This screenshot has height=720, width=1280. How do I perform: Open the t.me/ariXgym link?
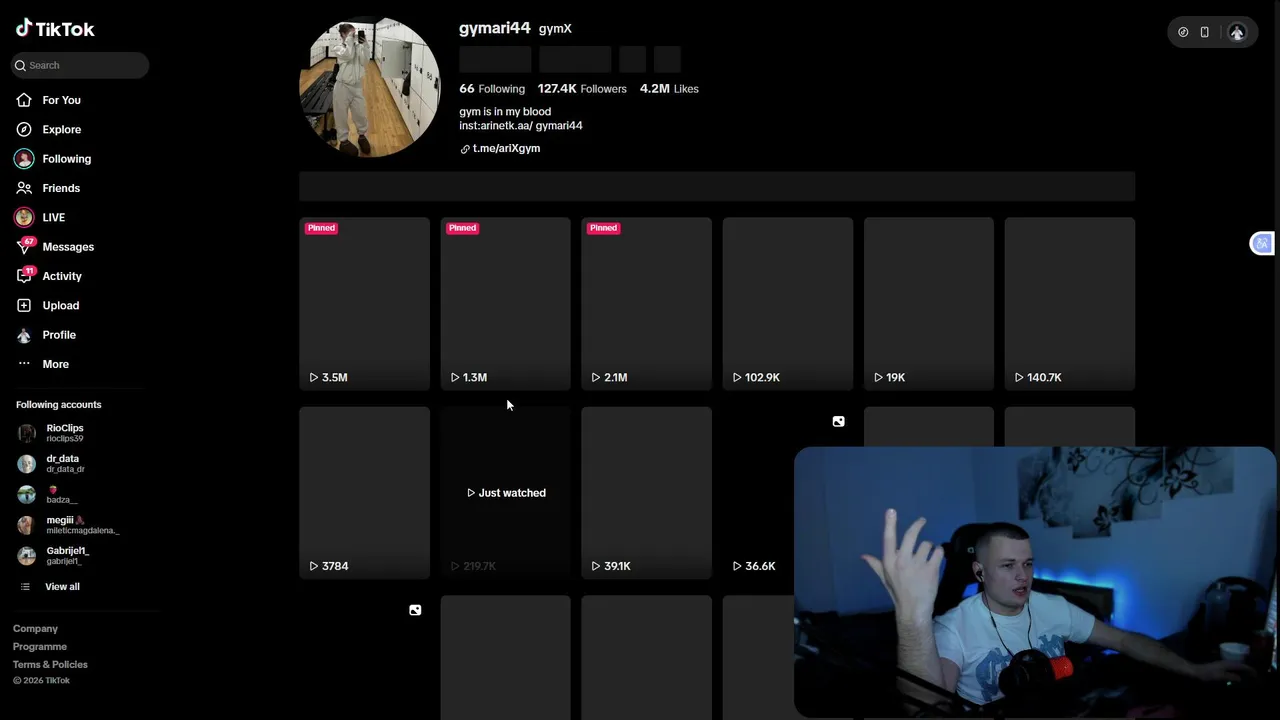pos(506,148)
